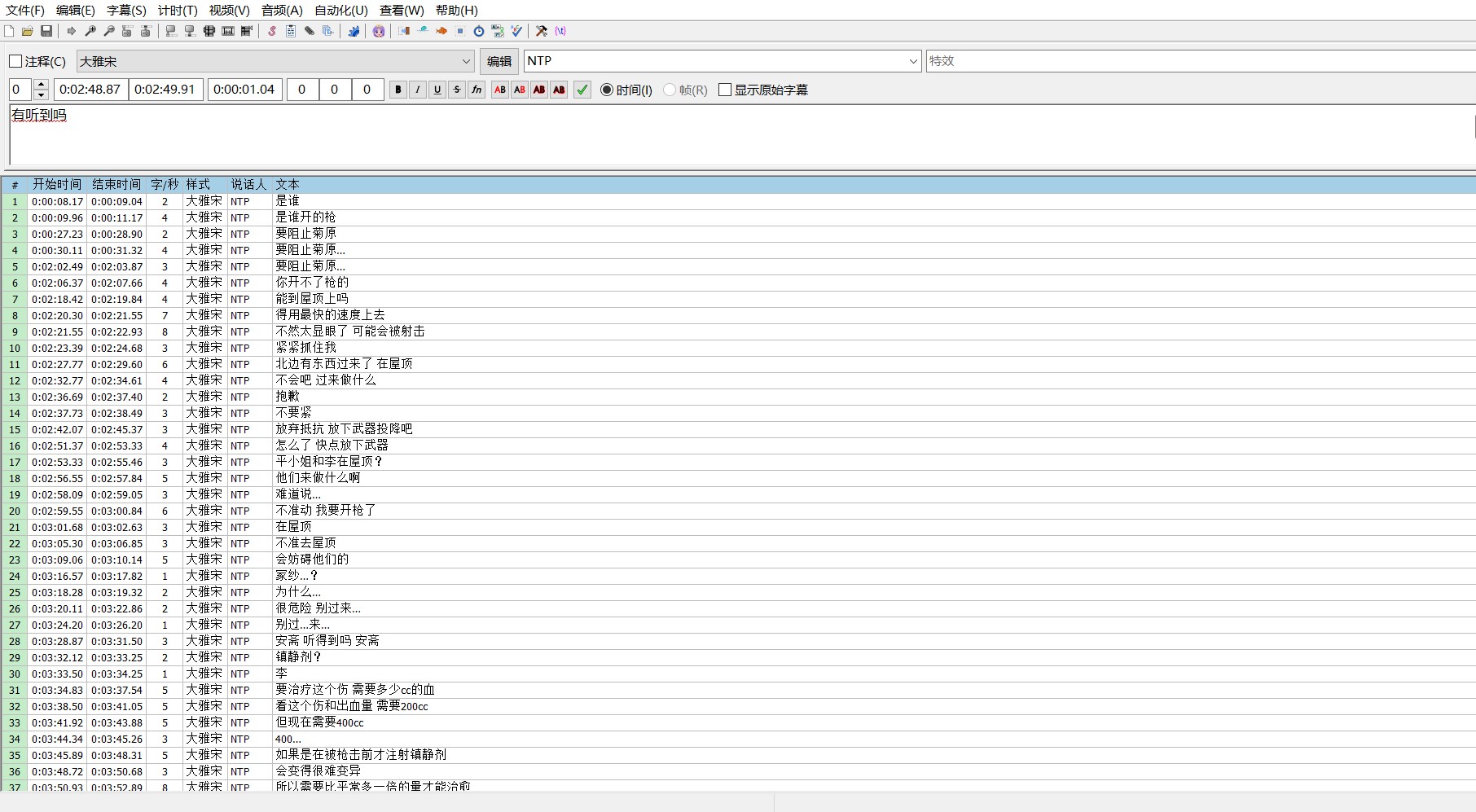Open the Translation Assistant fish icon

(441, 31)
